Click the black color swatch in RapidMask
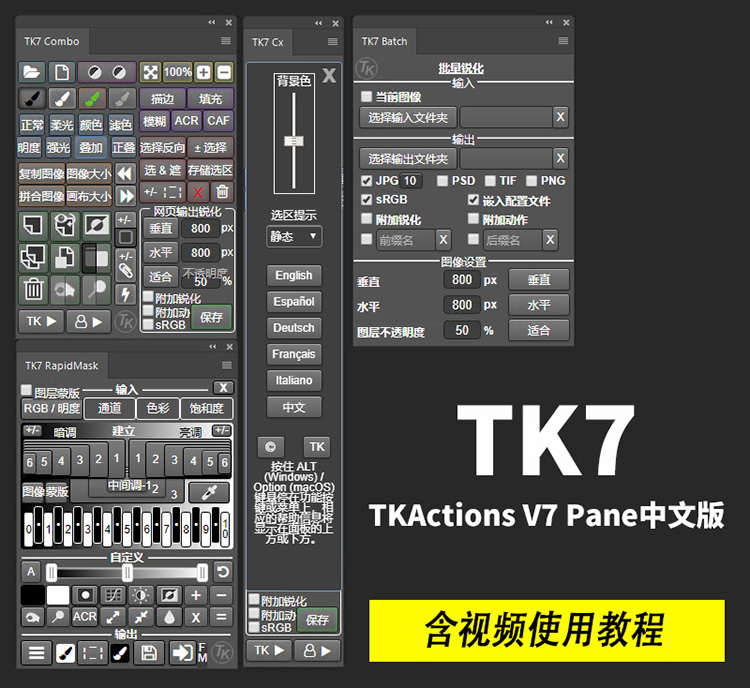This screenshot has height=688, width=750. (33, 596)
